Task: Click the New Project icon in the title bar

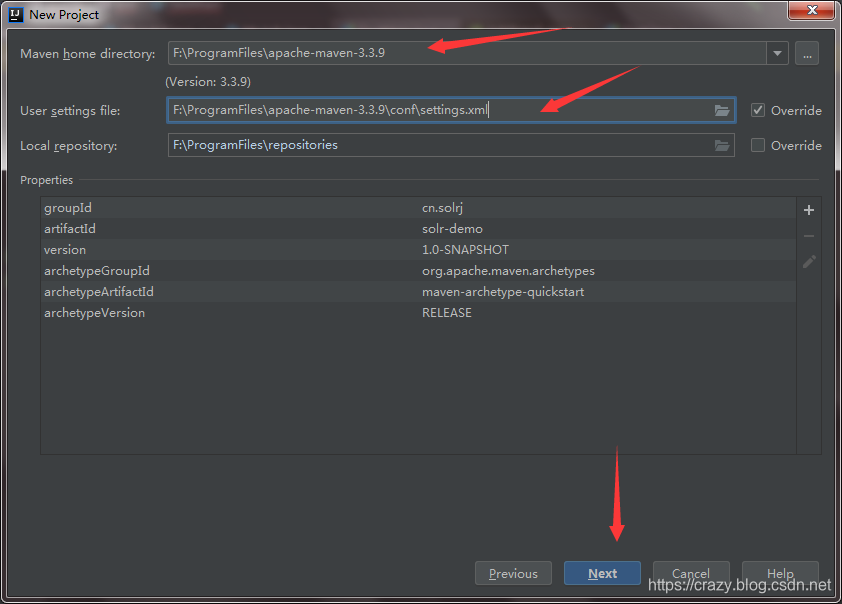Action: click(14, 14)
